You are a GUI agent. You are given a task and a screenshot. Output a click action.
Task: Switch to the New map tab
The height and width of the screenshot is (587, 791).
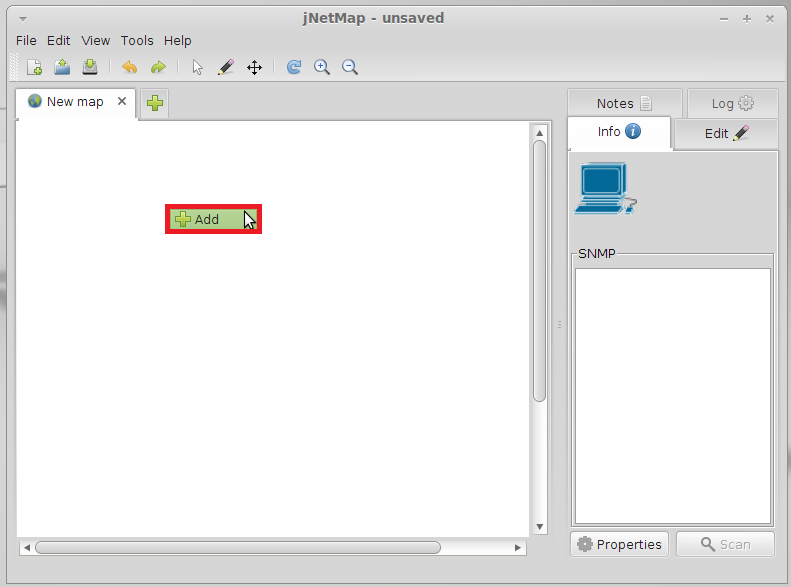click(75, 102)
